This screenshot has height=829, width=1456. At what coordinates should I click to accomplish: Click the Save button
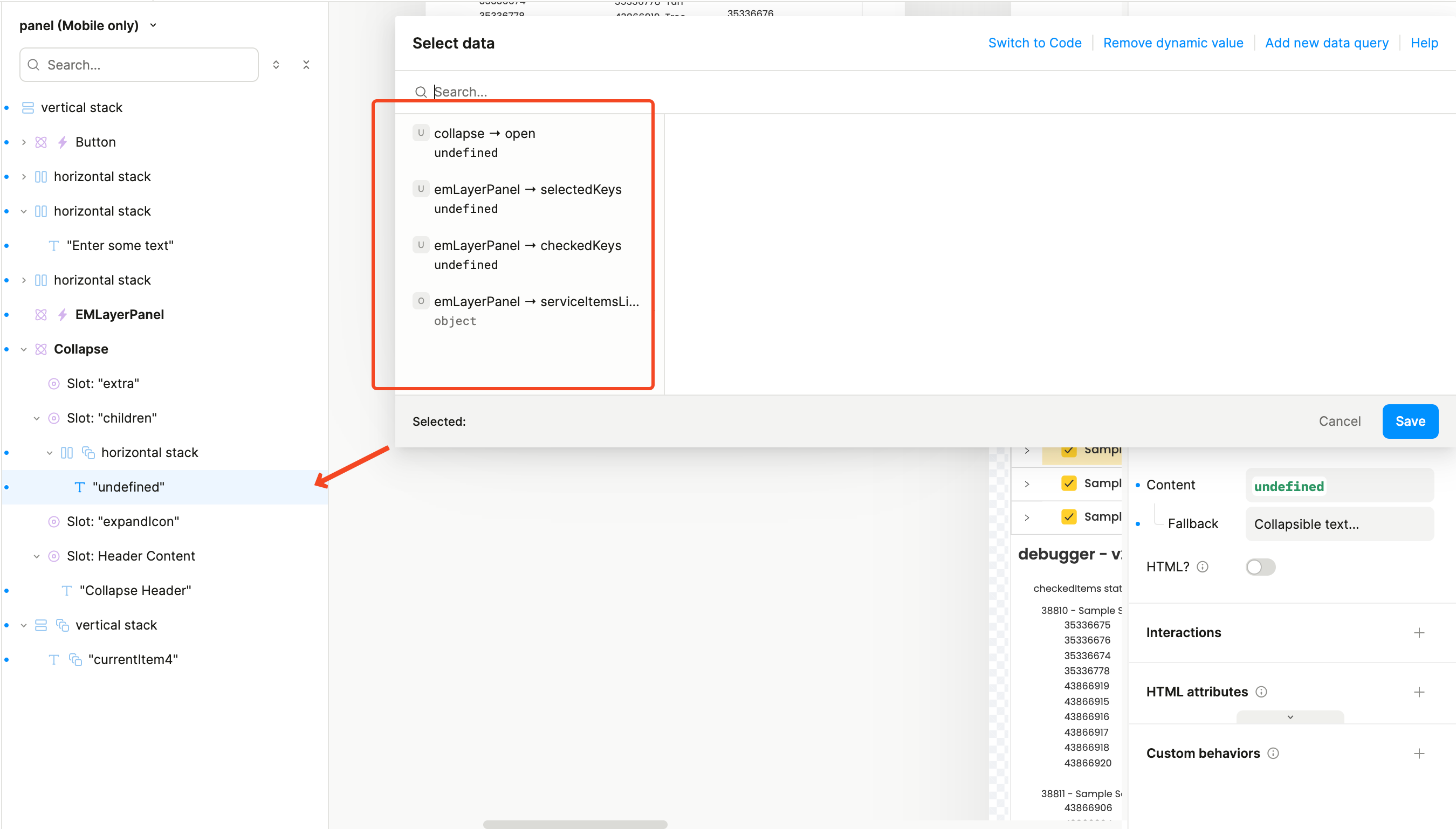(1409, 422)
